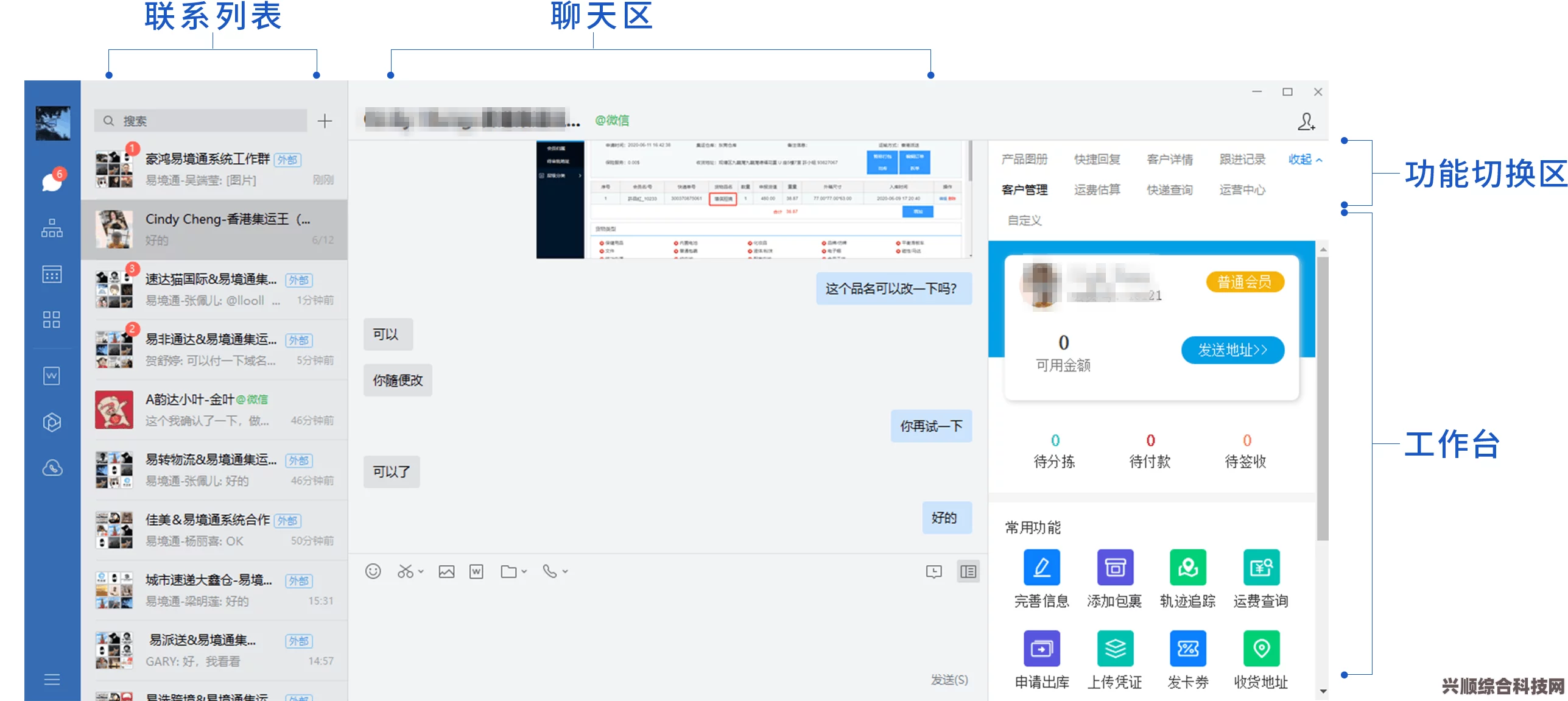
Task: Open the messages chat bubble icon
Action: tap(52, 181)
